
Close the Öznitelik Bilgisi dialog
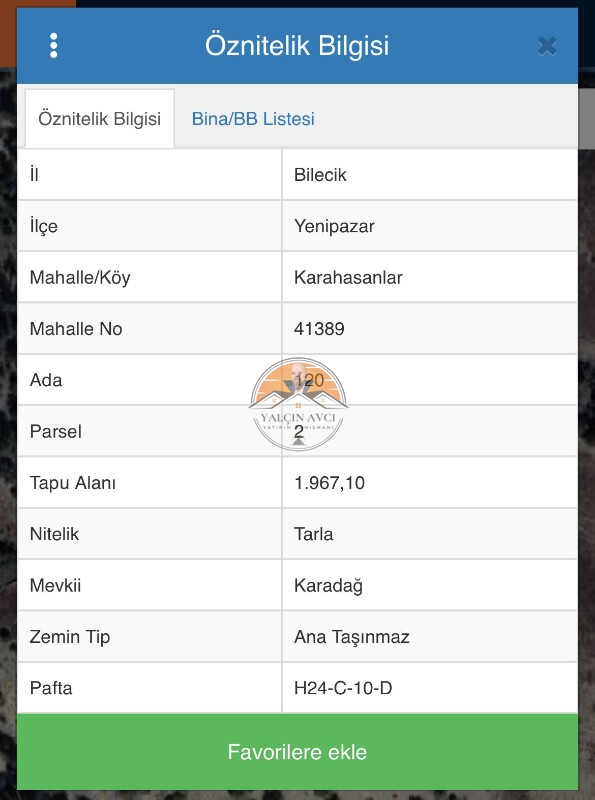547,46
